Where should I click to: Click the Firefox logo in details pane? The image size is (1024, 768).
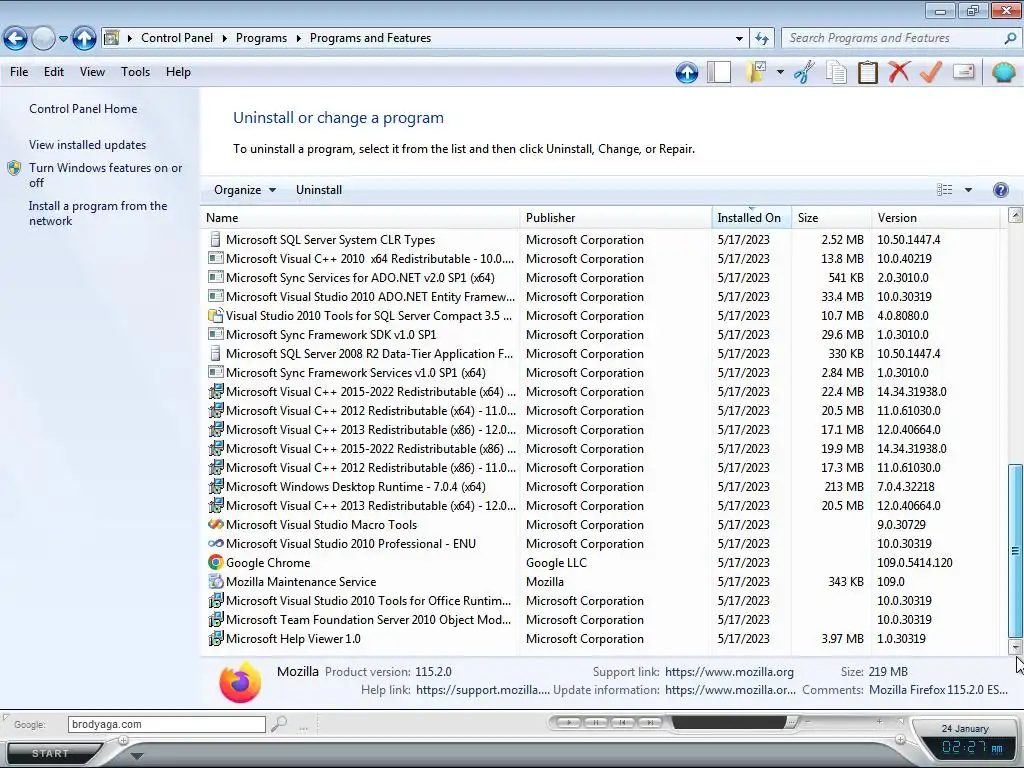(x=240, y=682)
